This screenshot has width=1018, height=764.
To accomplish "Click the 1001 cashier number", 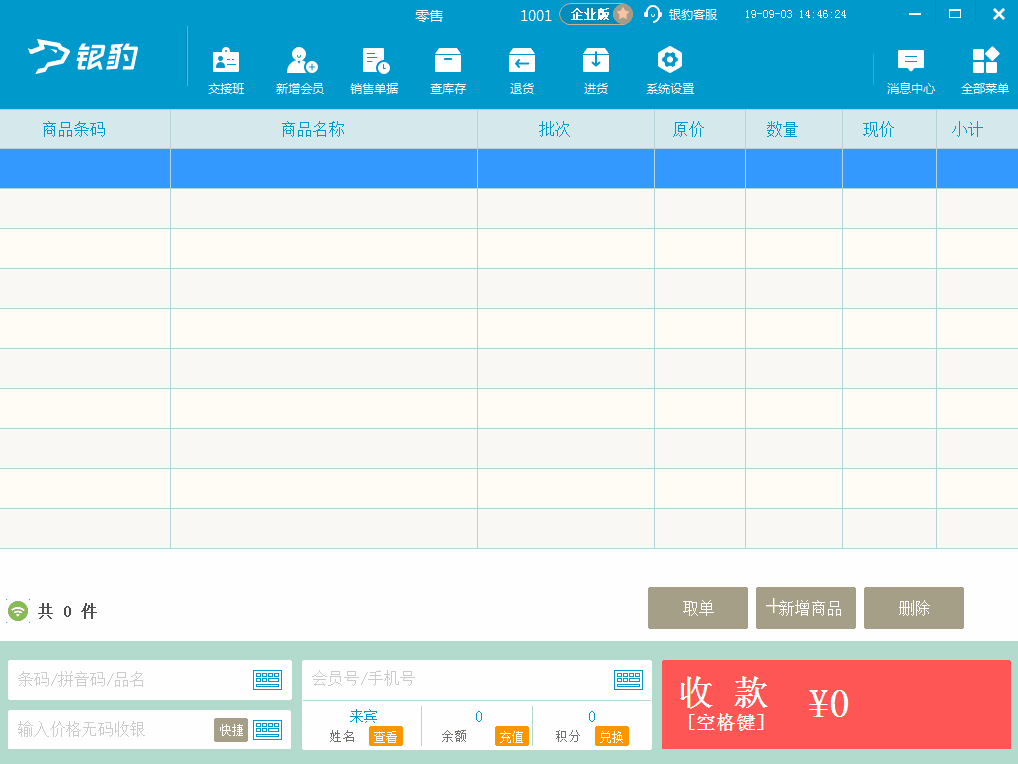I will (536, 16).
